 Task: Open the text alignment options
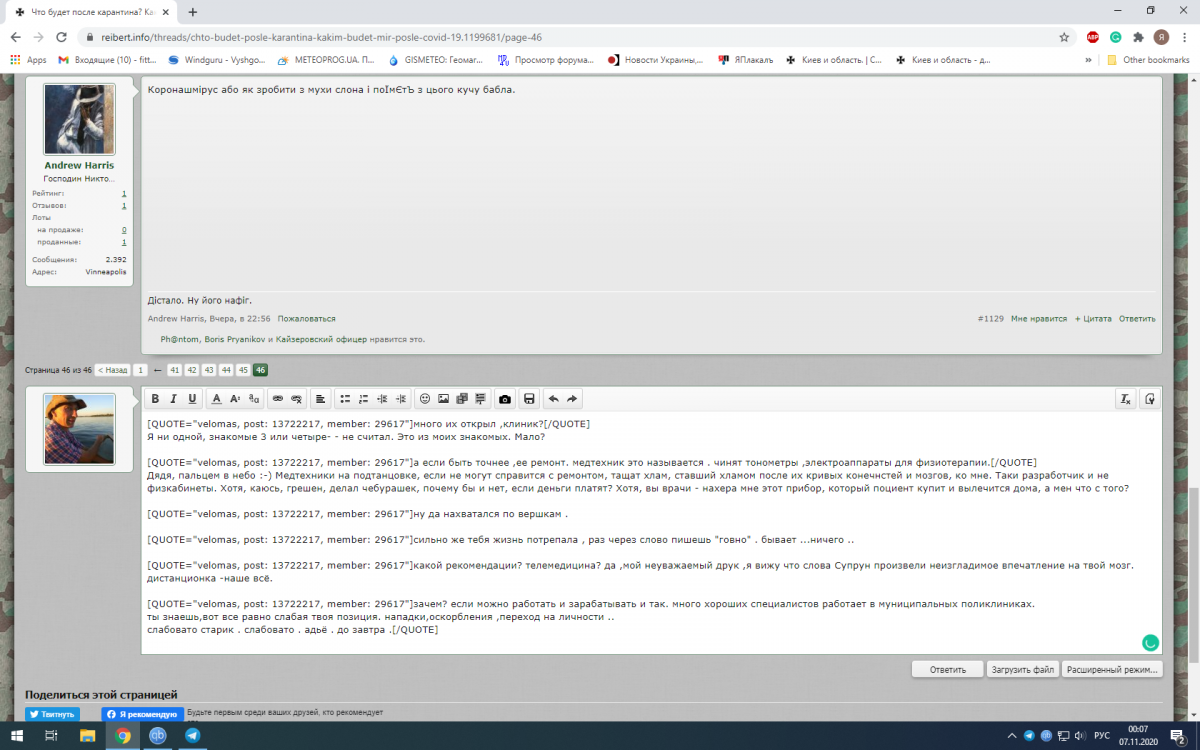tap(321, 399)
